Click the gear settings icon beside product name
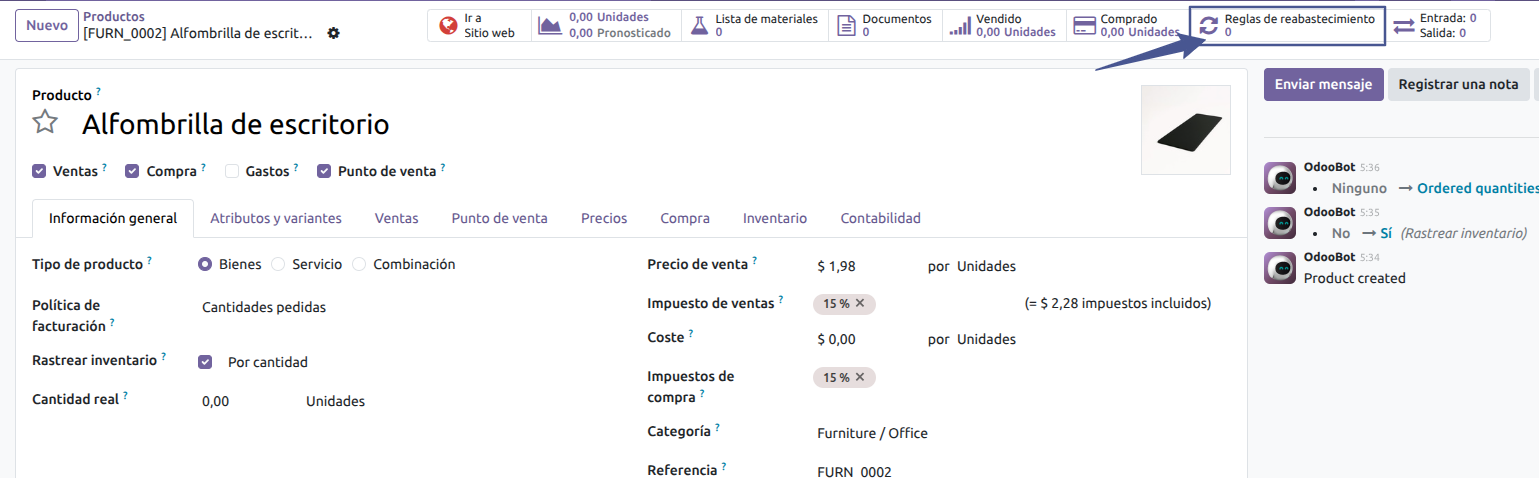 click(333, 33)
